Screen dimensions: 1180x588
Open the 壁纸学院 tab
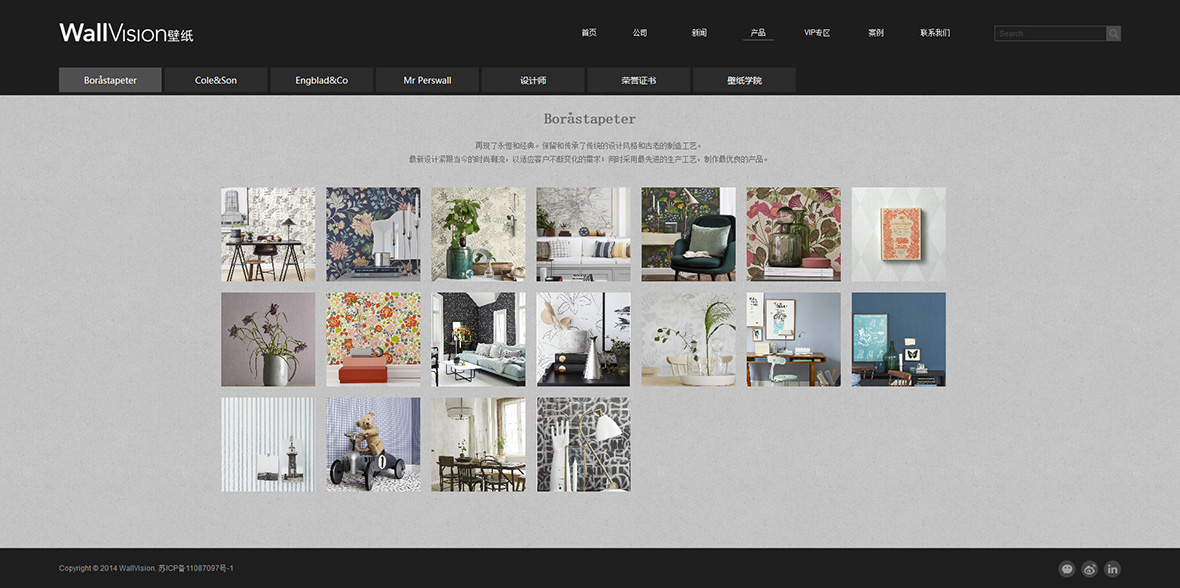744,80
